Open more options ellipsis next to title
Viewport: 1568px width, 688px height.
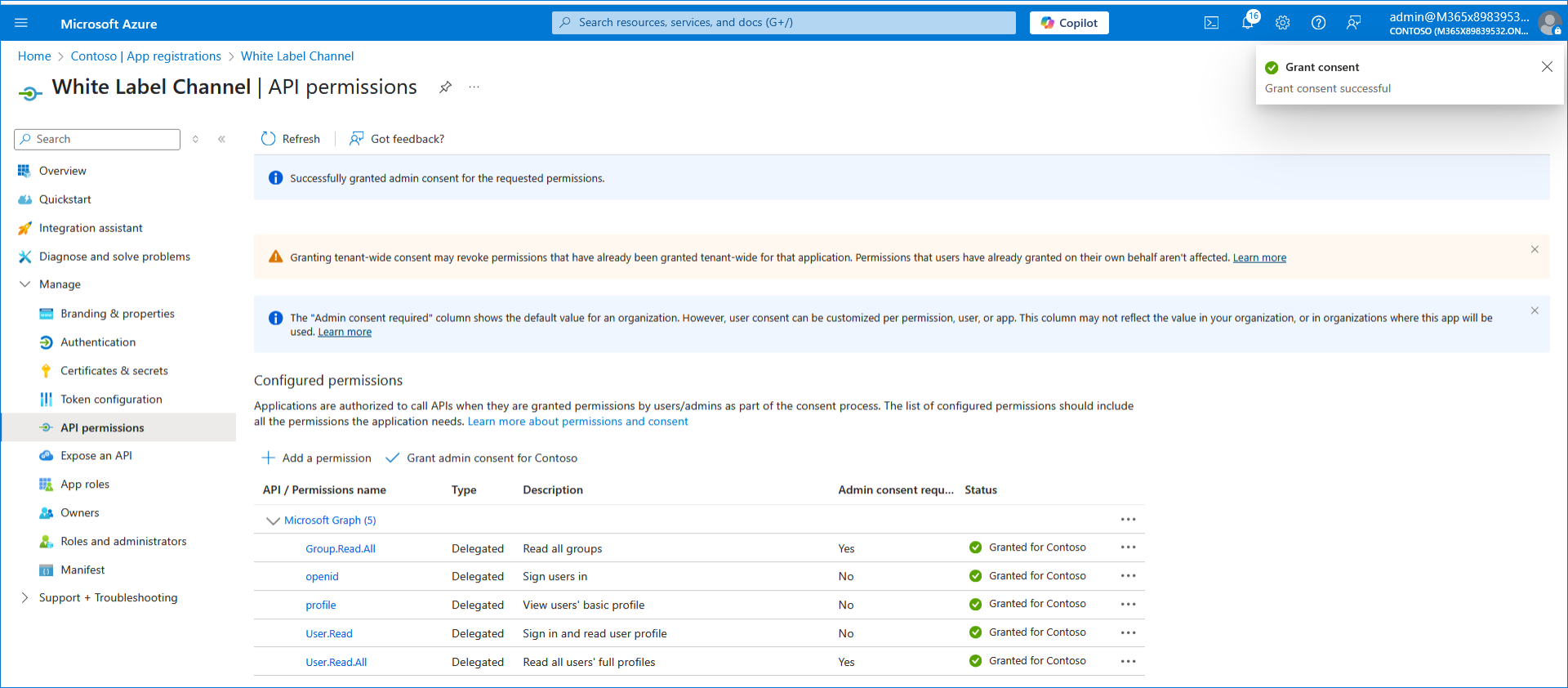474,87
